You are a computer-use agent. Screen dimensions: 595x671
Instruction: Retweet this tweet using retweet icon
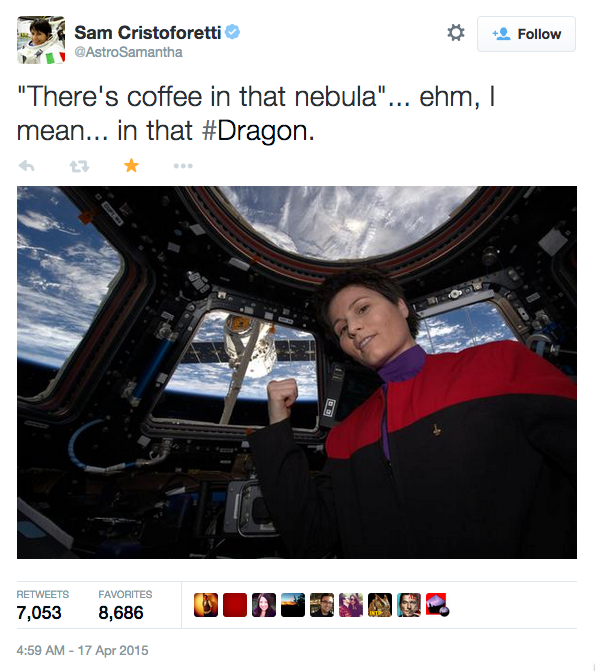click(x=79, y=166)
